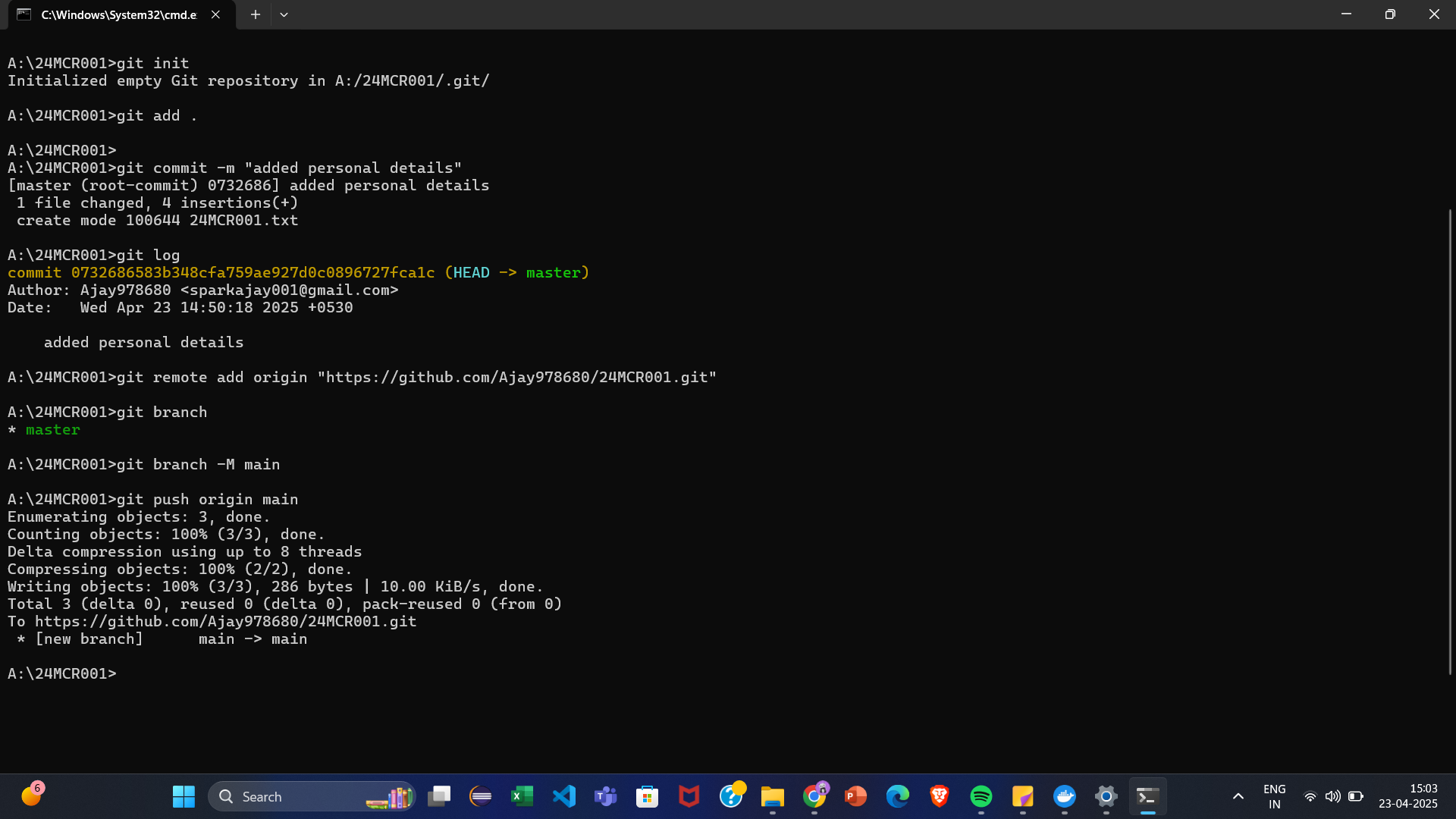Switch to Spotify on taskbar
Screen dimensions: 1456x819
point(981,796)
